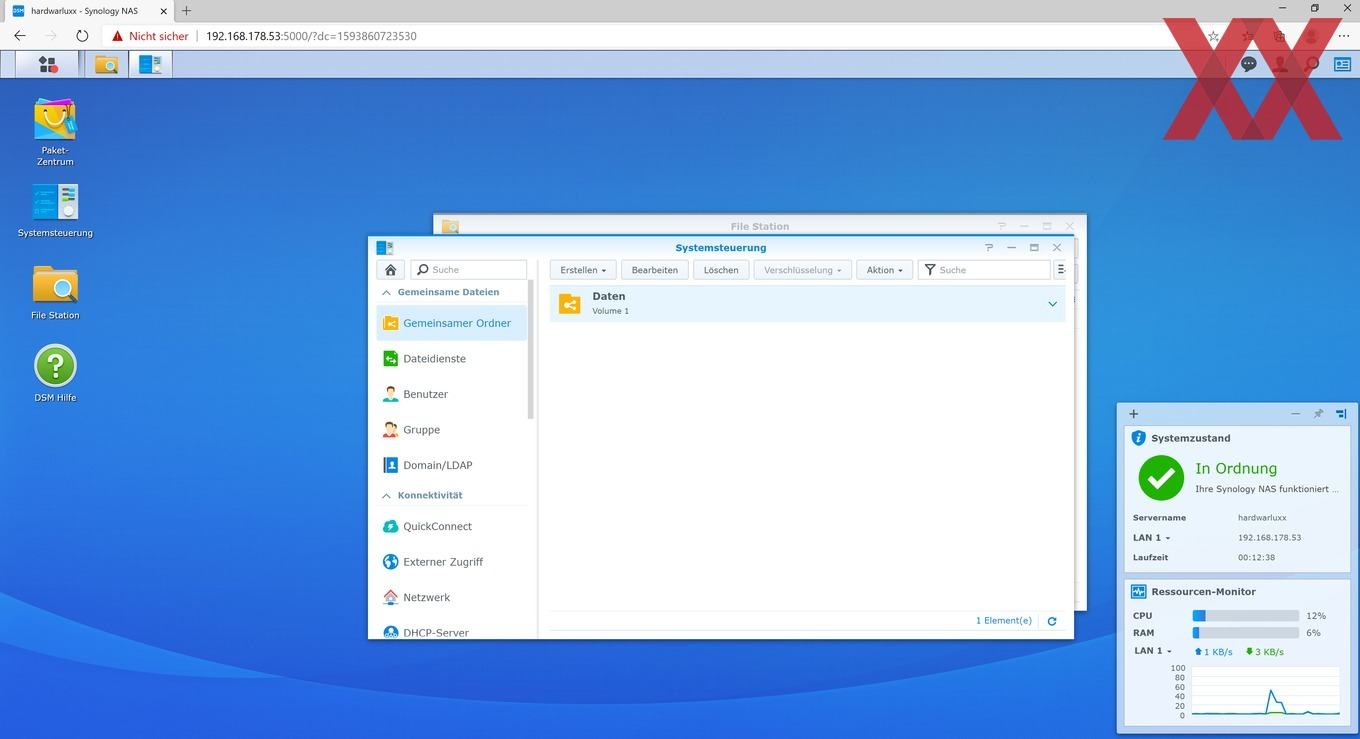Image resolution: width=1360 pixels, height=739 pixels.
Task: Open a new browser tab
Action: tap(186, 10)
